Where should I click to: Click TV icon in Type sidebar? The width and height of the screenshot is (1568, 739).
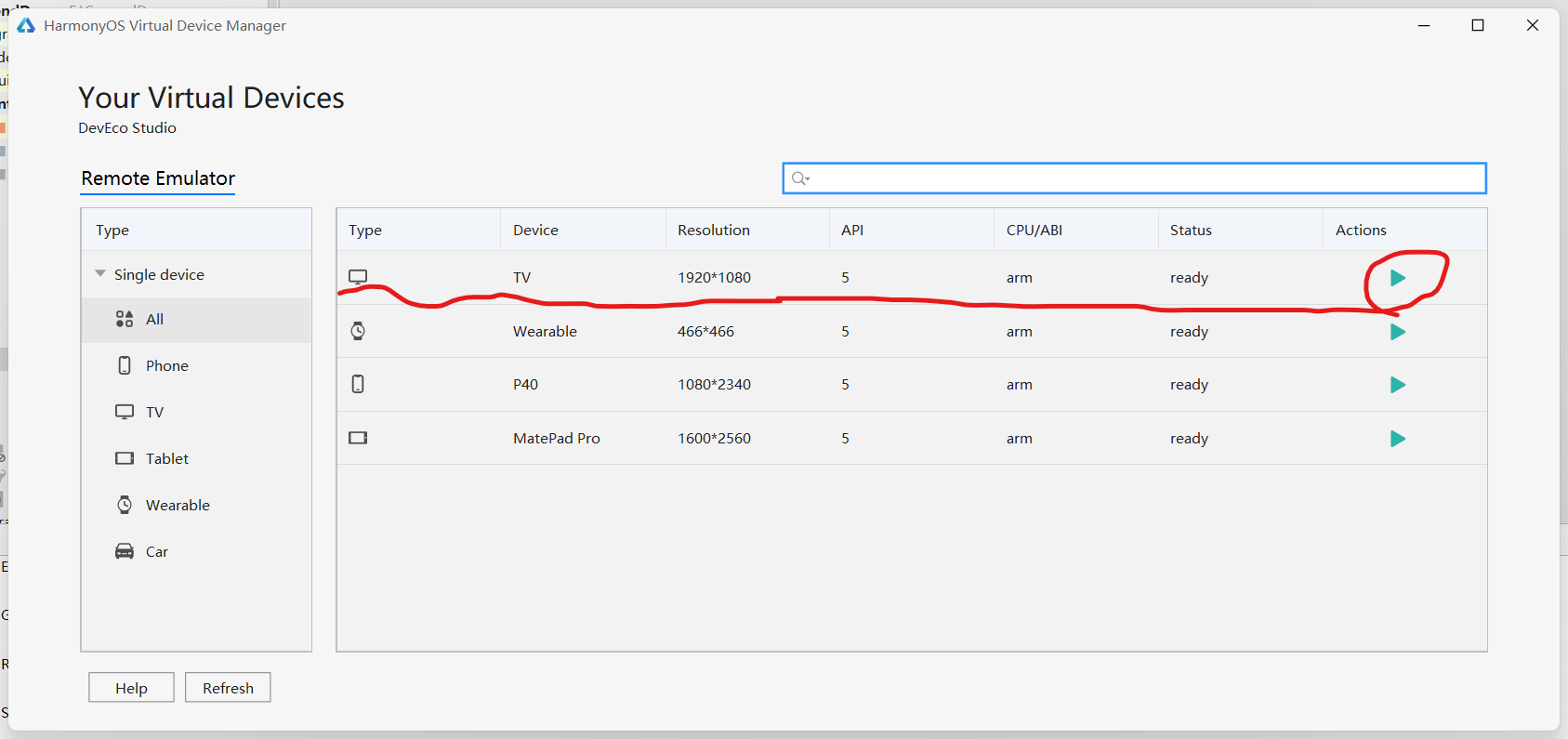[125, 412]
